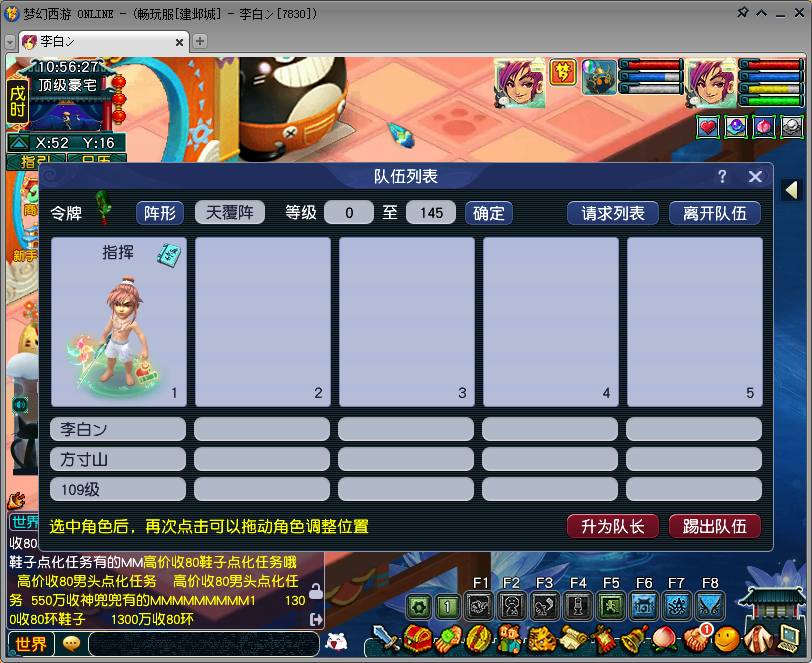Click the gold coins icon on the toolbar
The image size is (812, 663).
pyautogui.click(x=478, y=640)
